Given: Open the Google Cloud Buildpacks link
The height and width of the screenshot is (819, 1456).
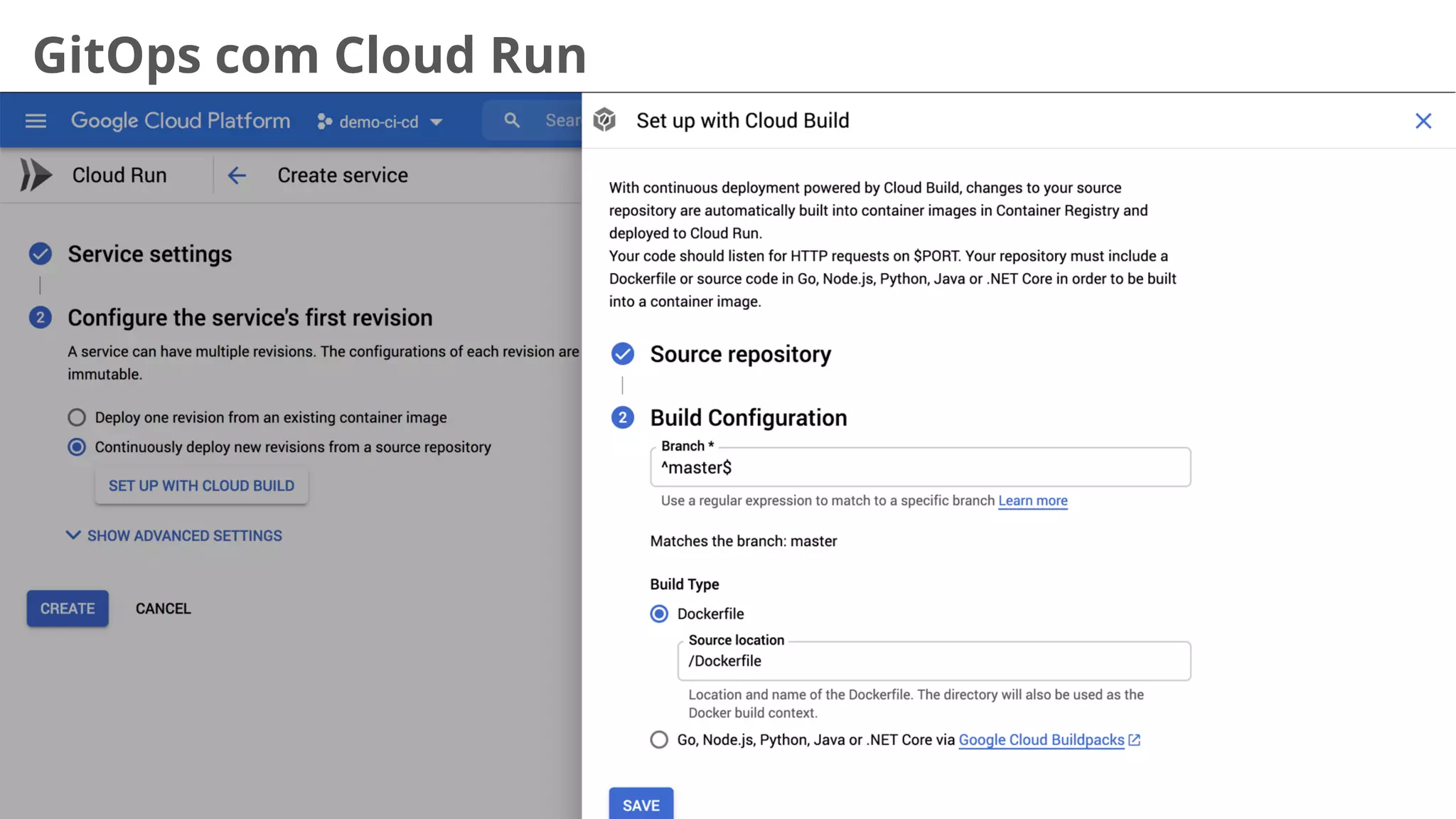Looking at the screenshot, I should pyautogui.click(x=1042, y=739).
